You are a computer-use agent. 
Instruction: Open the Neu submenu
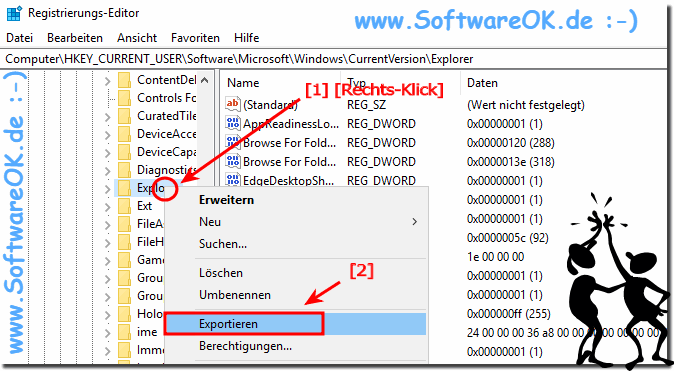(x=295, y=222)
